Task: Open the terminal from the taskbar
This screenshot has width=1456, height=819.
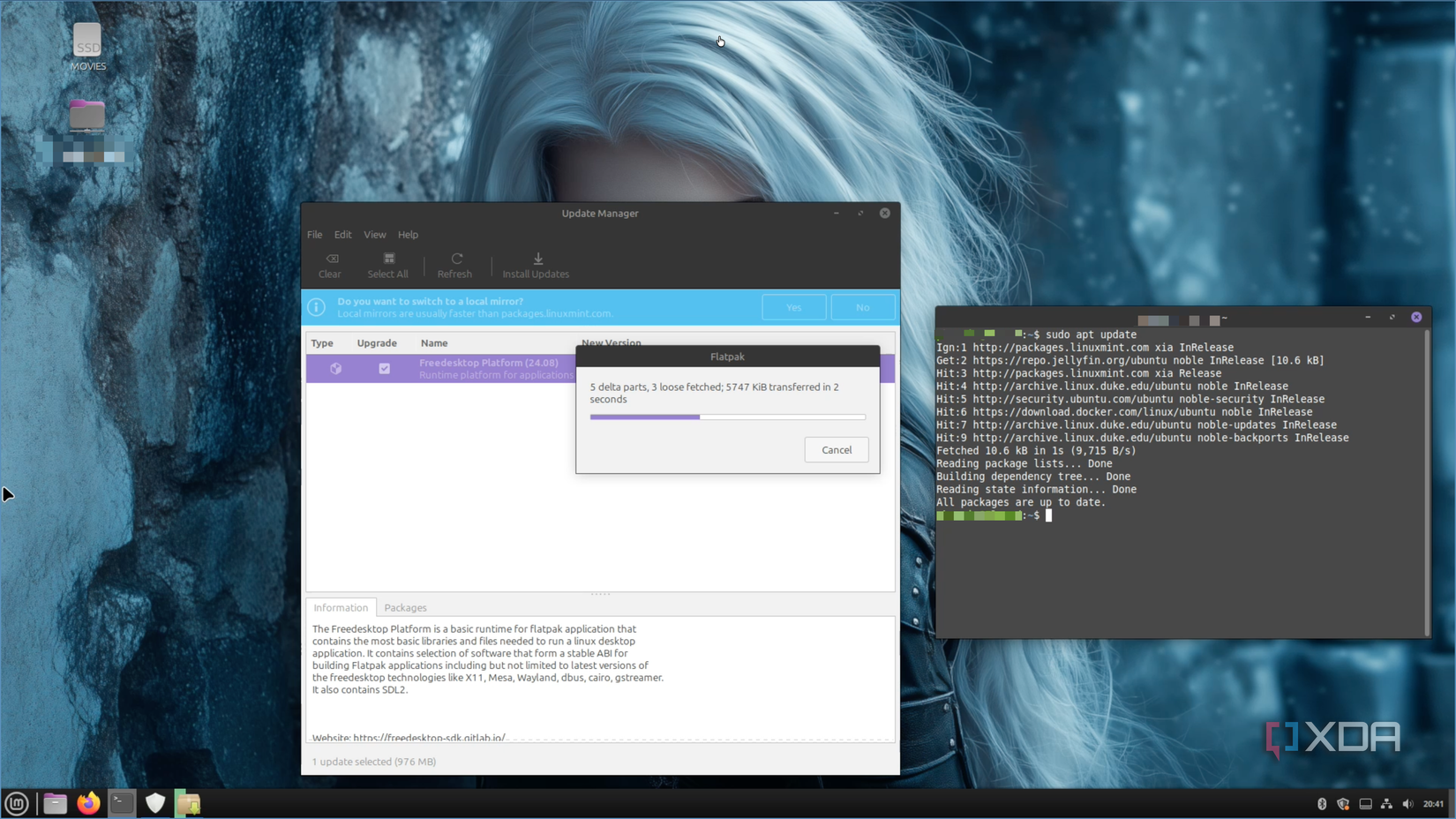Action: 121,803
